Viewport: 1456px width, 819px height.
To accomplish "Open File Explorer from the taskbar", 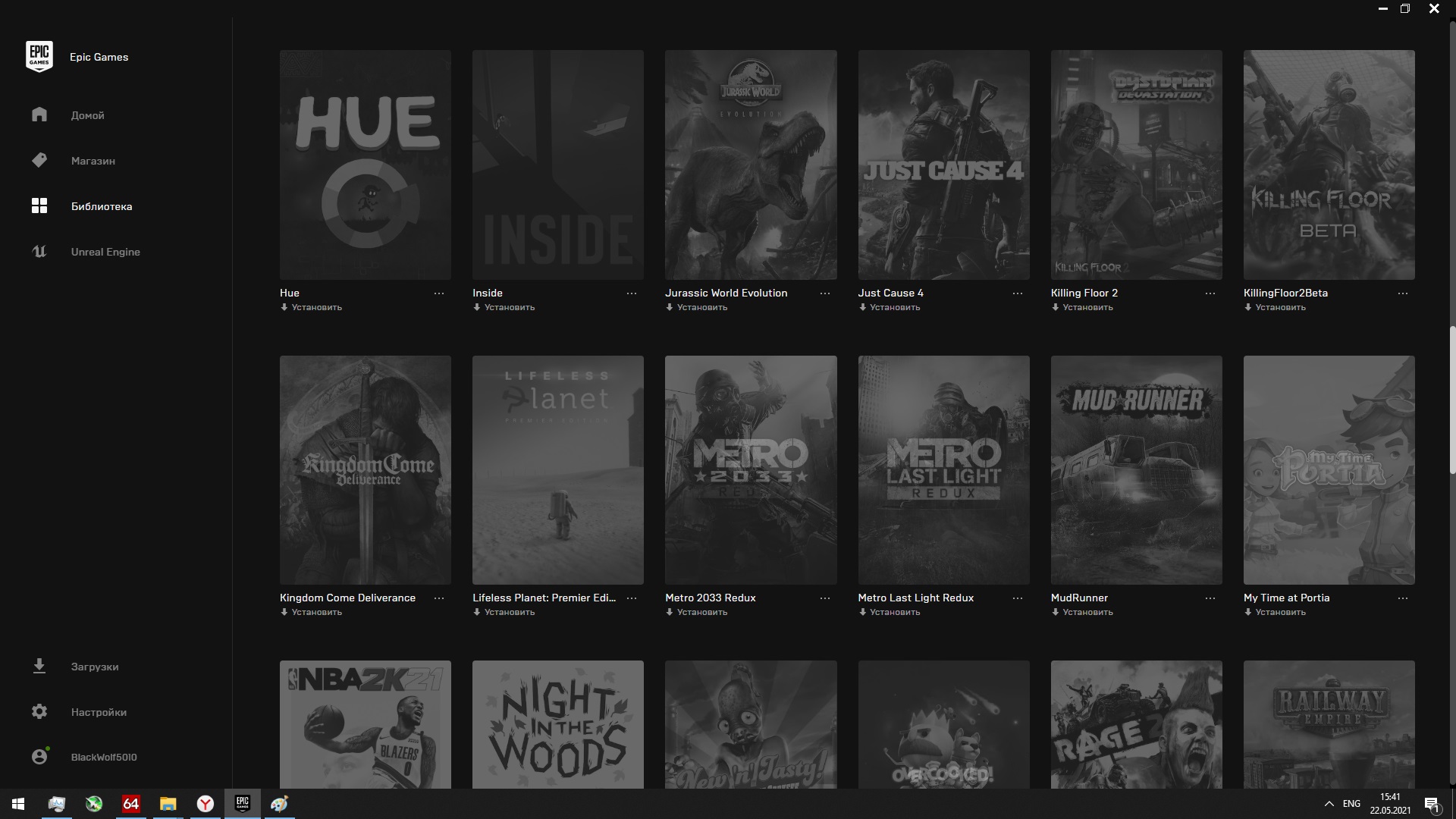I will (168, 804).
